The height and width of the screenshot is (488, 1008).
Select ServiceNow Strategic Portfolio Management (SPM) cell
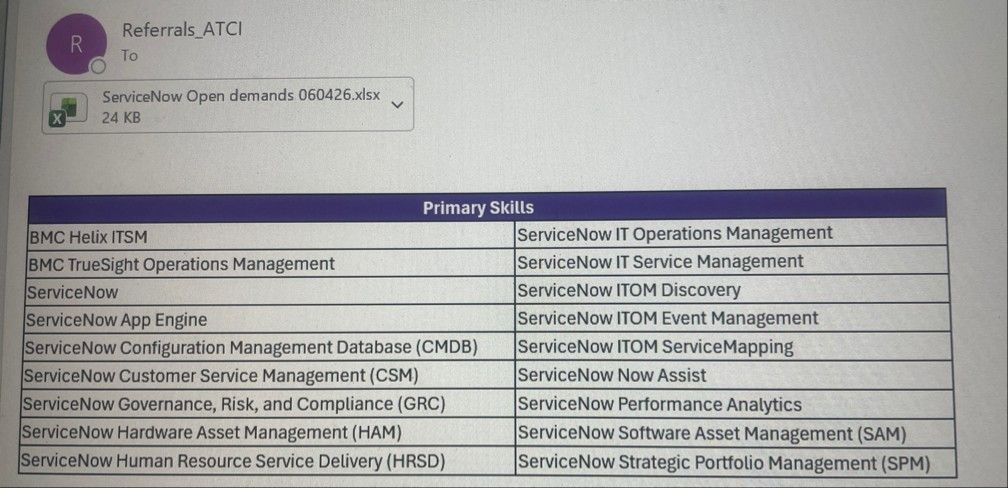click(735, 462)
